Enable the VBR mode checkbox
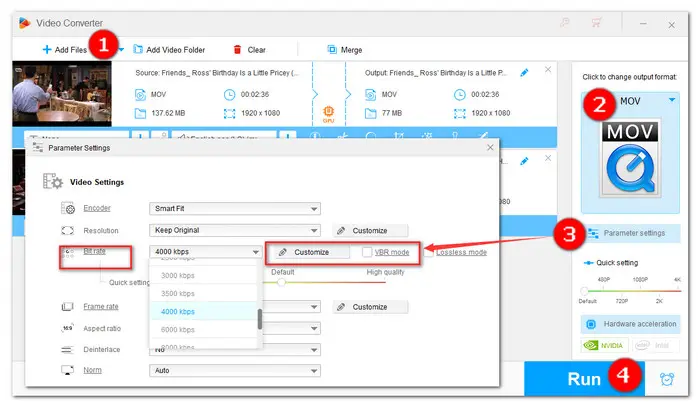 pyautogui.click(x=368, y=252)
